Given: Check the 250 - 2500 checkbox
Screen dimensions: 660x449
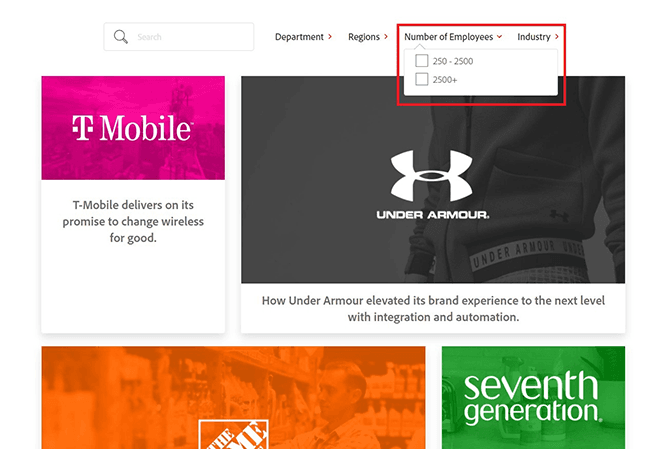Looking at the screenshot, I should coord(421,61).
